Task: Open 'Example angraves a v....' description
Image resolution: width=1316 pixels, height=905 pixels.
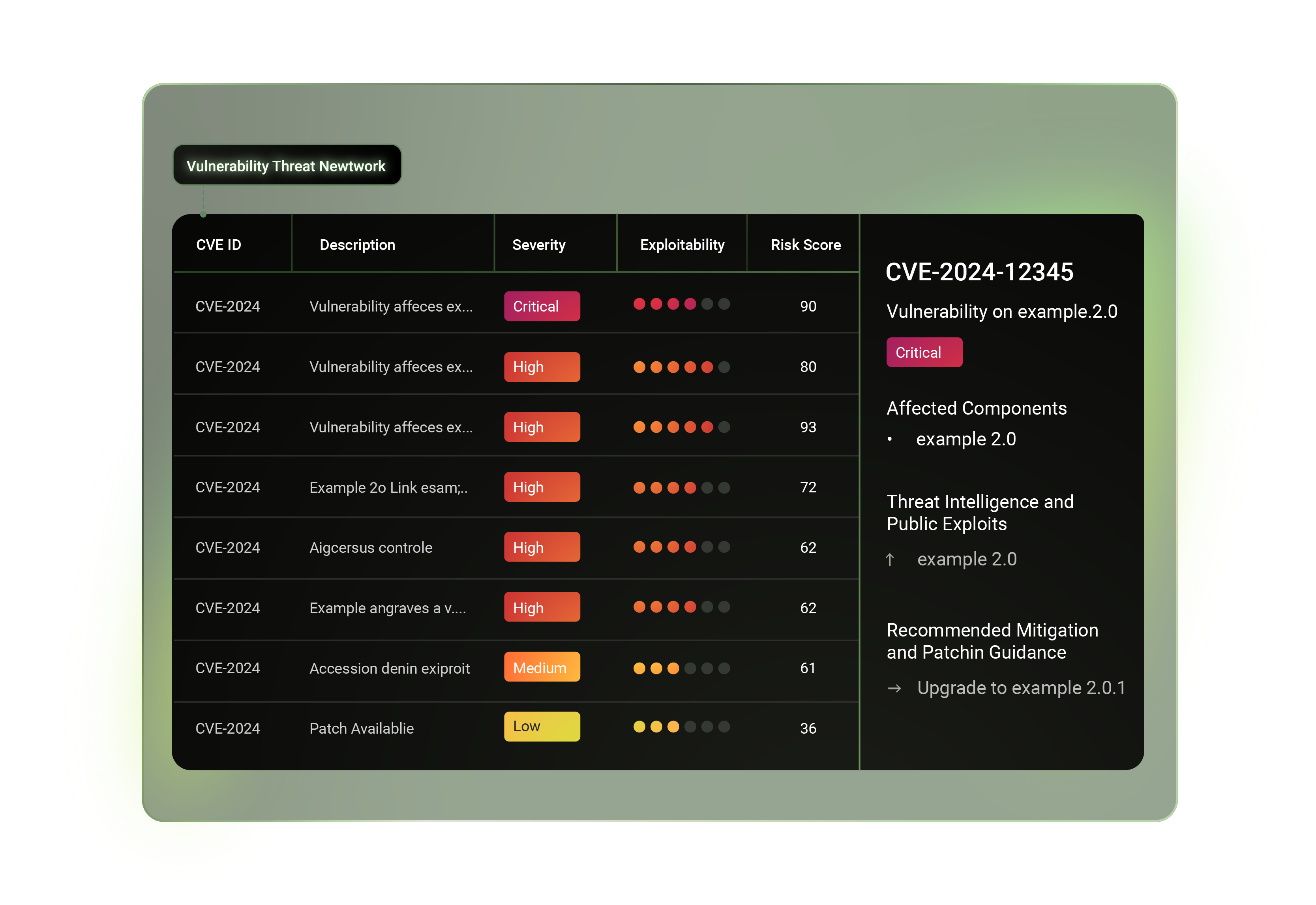Action: click(388, 608)
